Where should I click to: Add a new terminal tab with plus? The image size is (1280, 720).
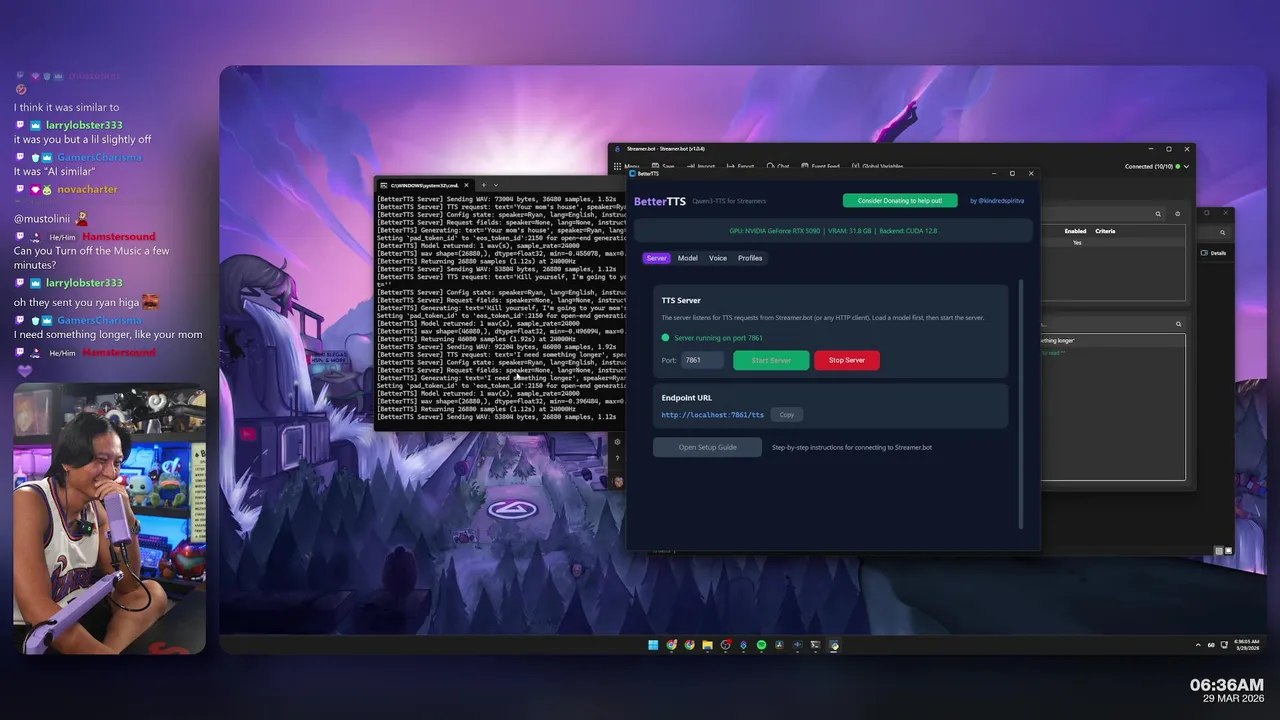(x=483, y=185)
